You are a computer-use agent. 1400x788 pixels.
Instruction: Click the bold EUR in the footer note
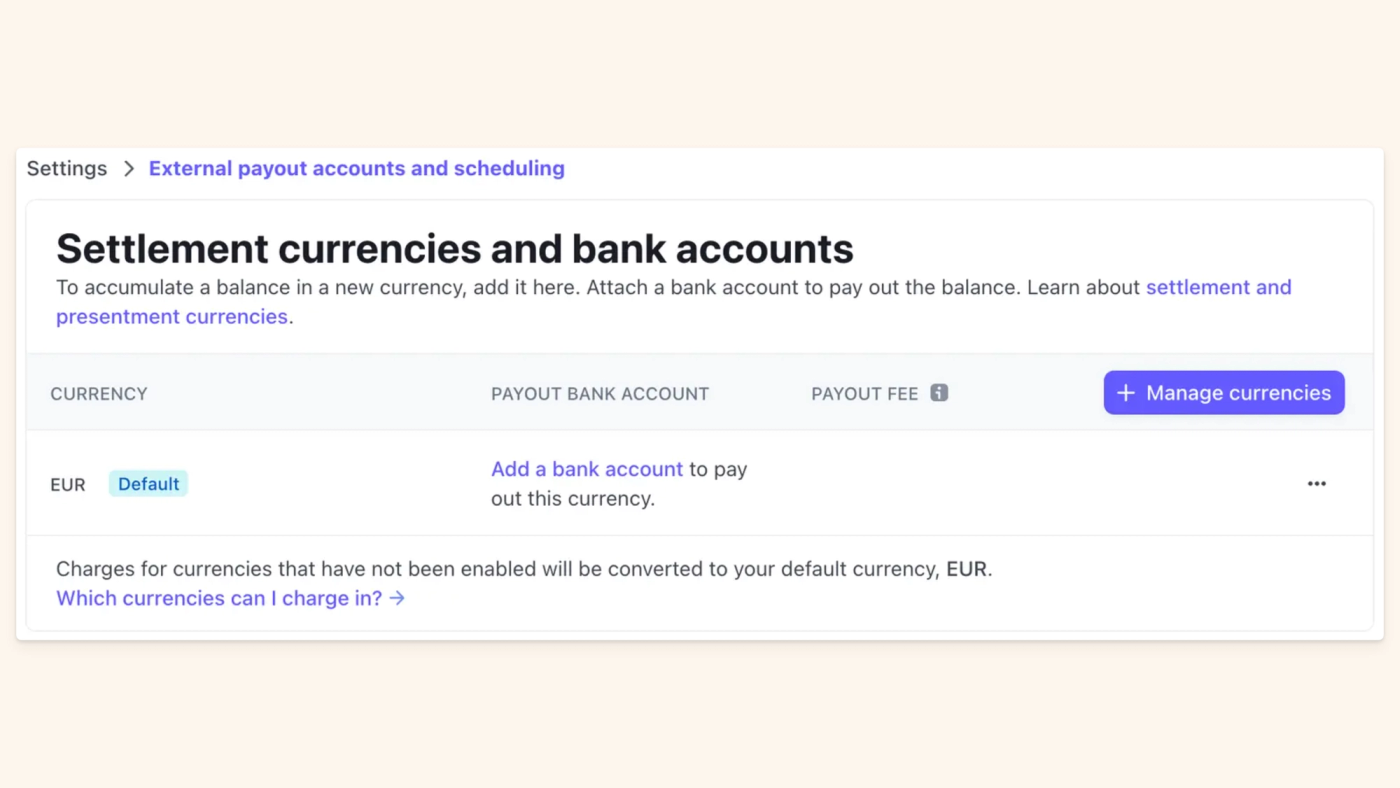tap(966, 569)
